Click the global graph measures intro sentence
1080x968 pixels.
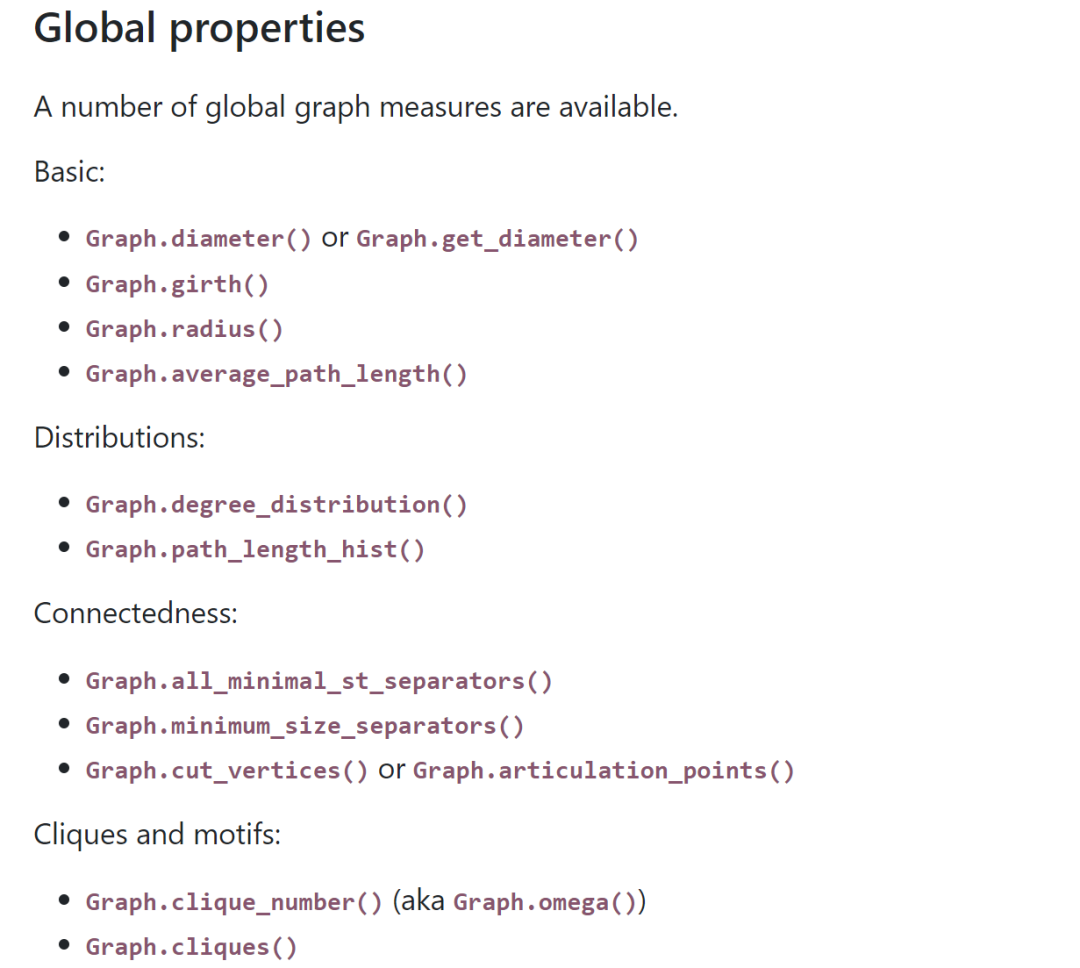coord(356,107)
